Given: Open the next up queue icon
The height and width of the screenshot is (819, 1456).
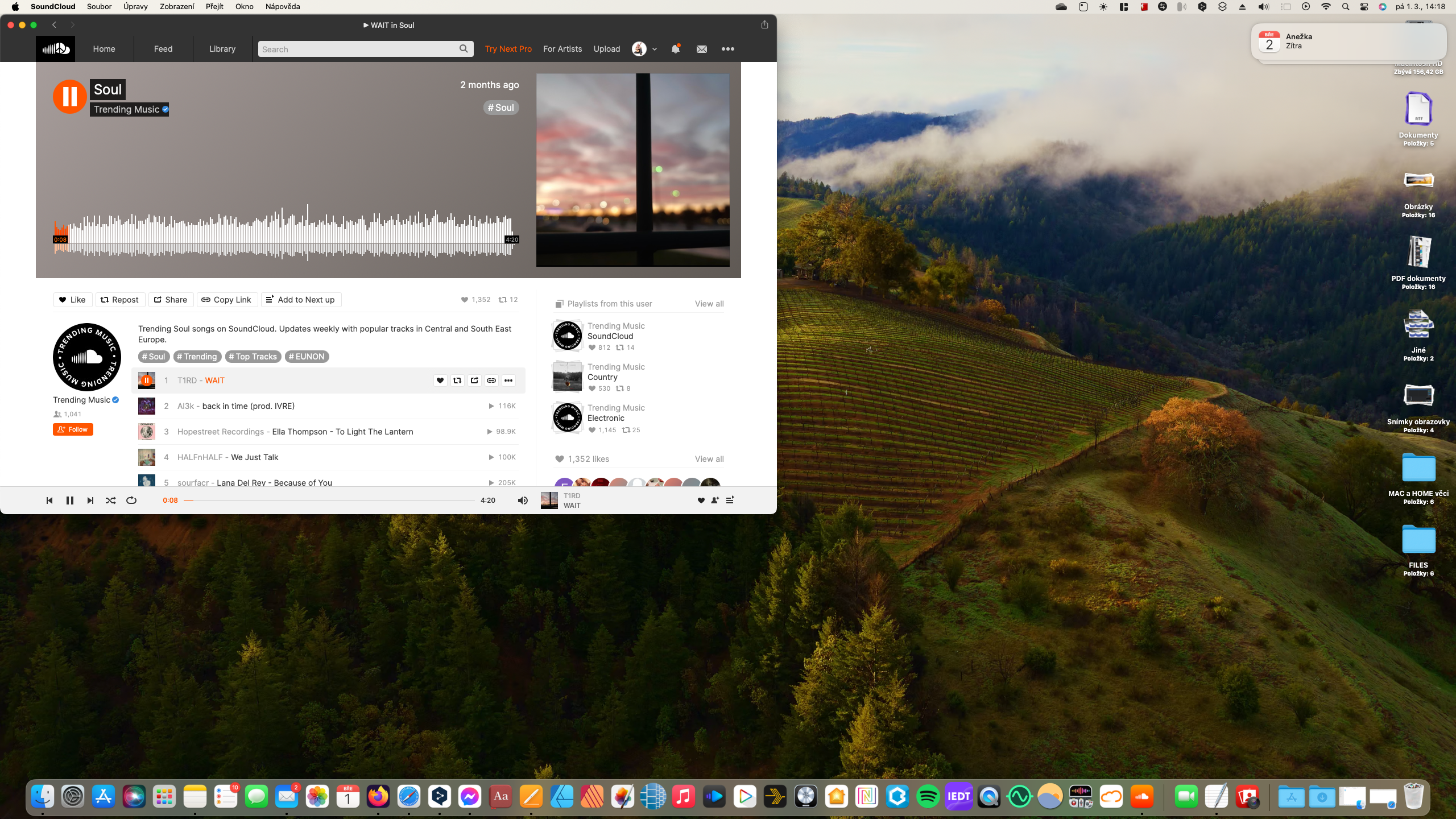Looking at the screenshot, I should (730, 500).
